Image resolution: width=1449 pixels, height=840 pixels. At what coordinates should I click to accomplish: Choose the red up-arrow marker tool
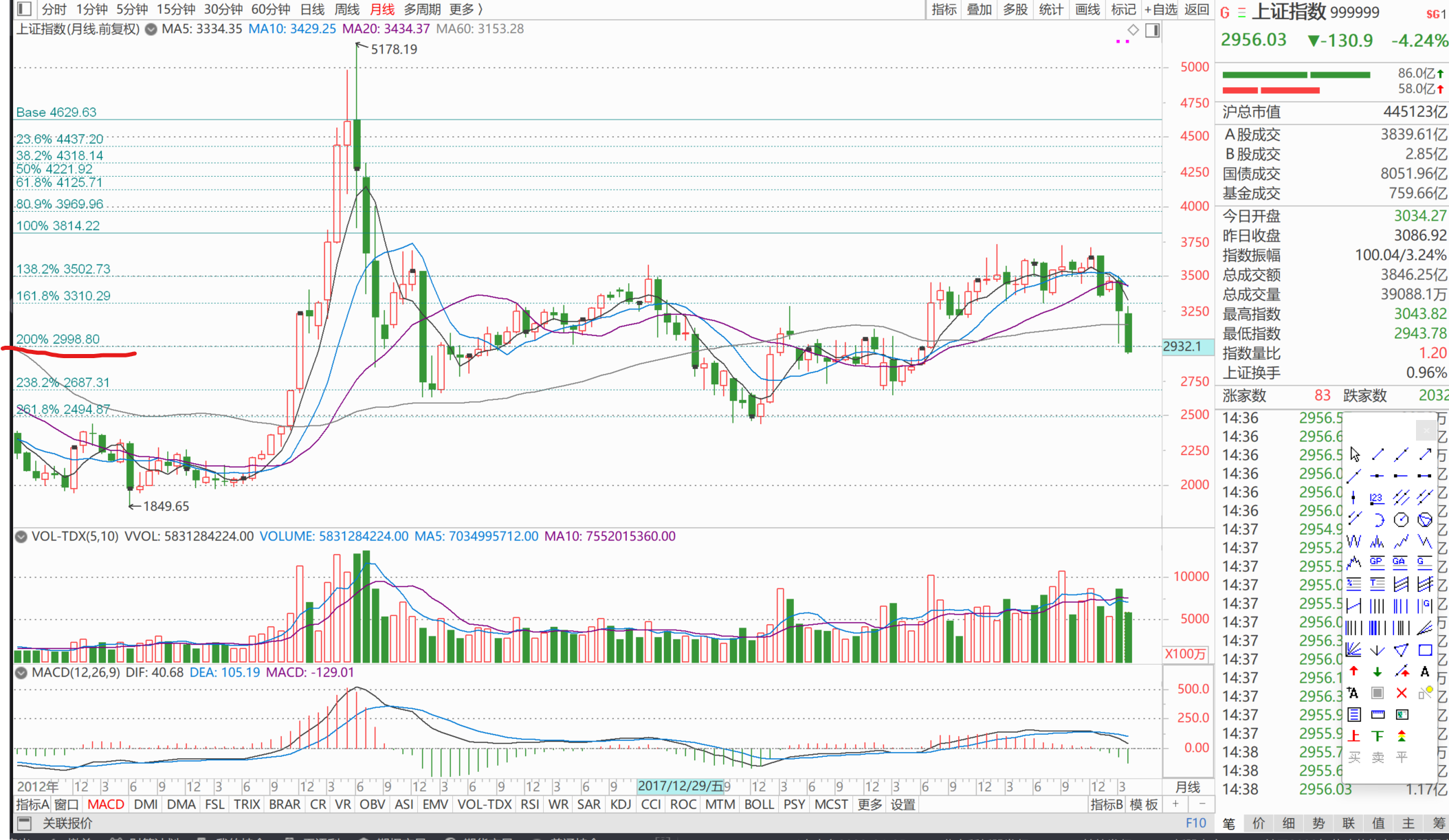coord(1354,672)
